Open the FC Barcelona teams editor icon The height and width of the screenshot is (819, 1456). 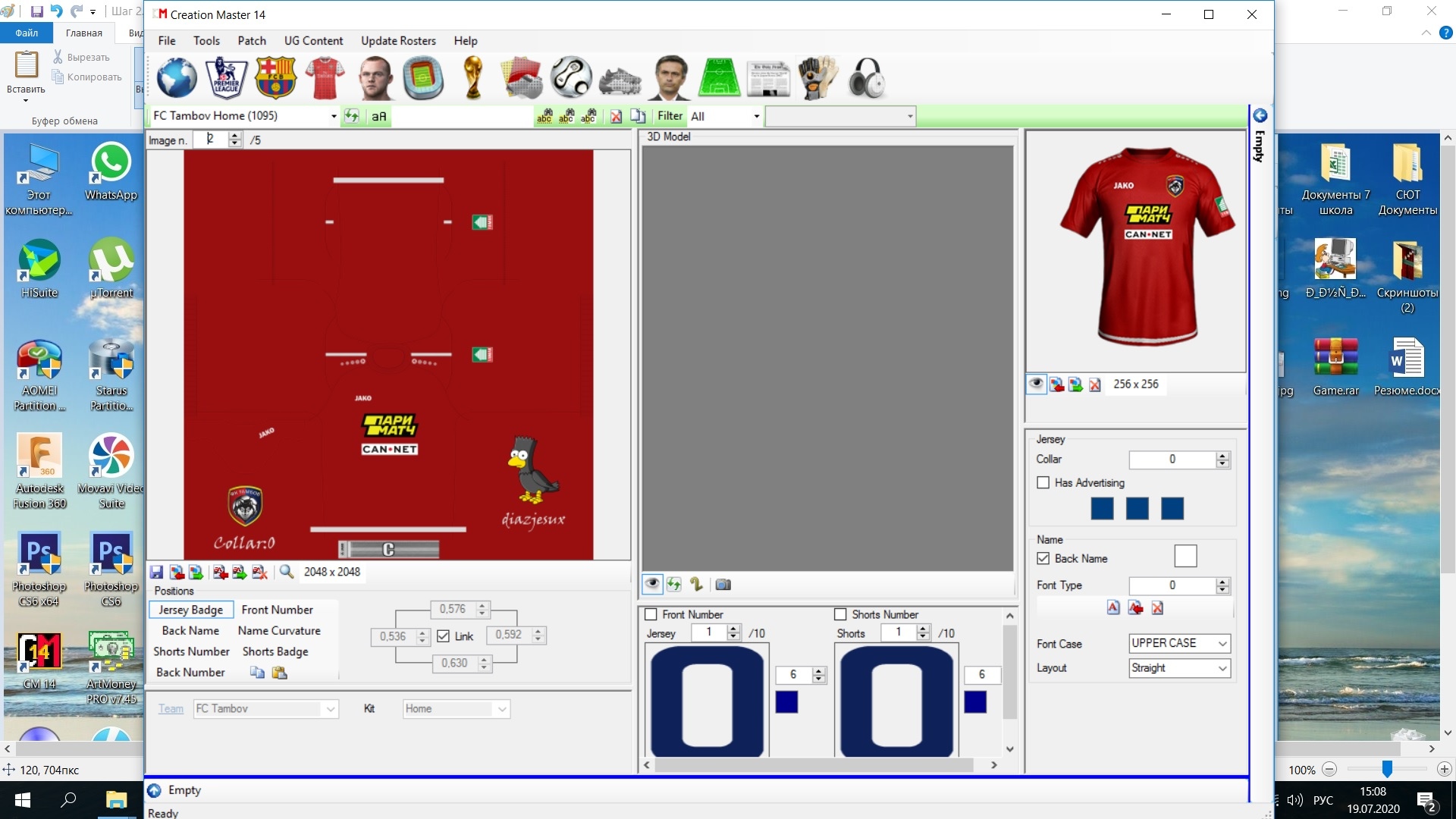tap(275, 78)
